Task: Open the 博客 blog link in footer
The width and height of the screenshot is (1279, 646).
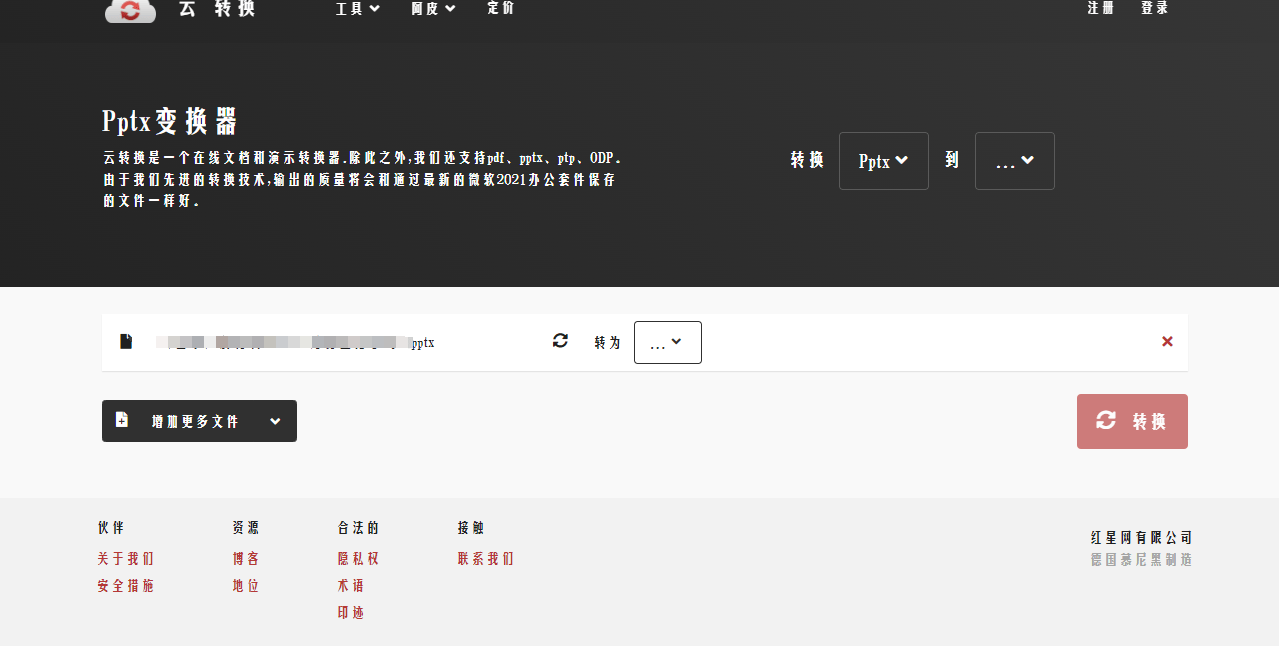Action: click(246, 559)
